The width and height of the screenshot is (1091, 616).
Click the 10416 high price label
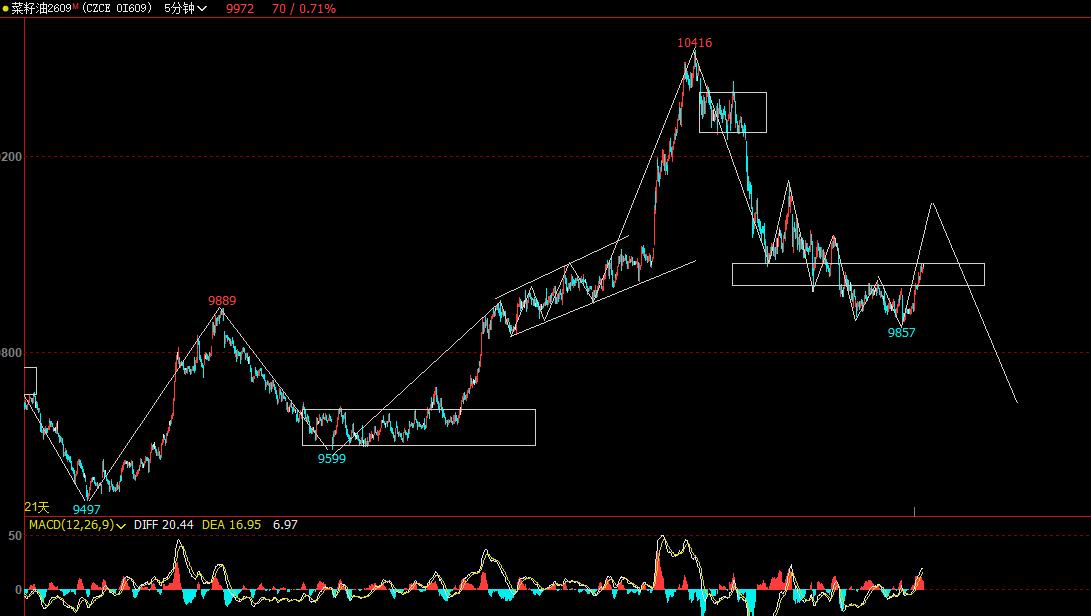coord(694,42)
